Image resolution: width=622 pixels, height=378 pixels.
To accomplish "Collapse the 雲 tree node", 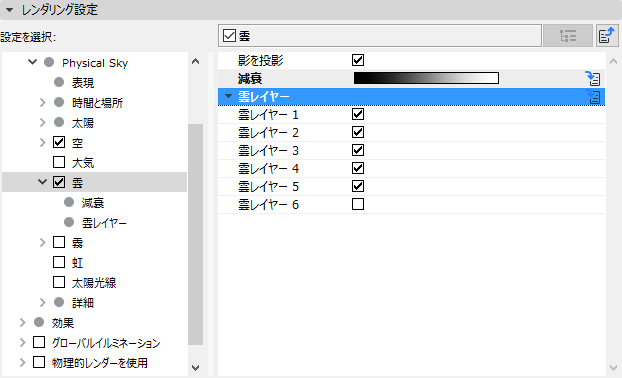I will 42,182.
